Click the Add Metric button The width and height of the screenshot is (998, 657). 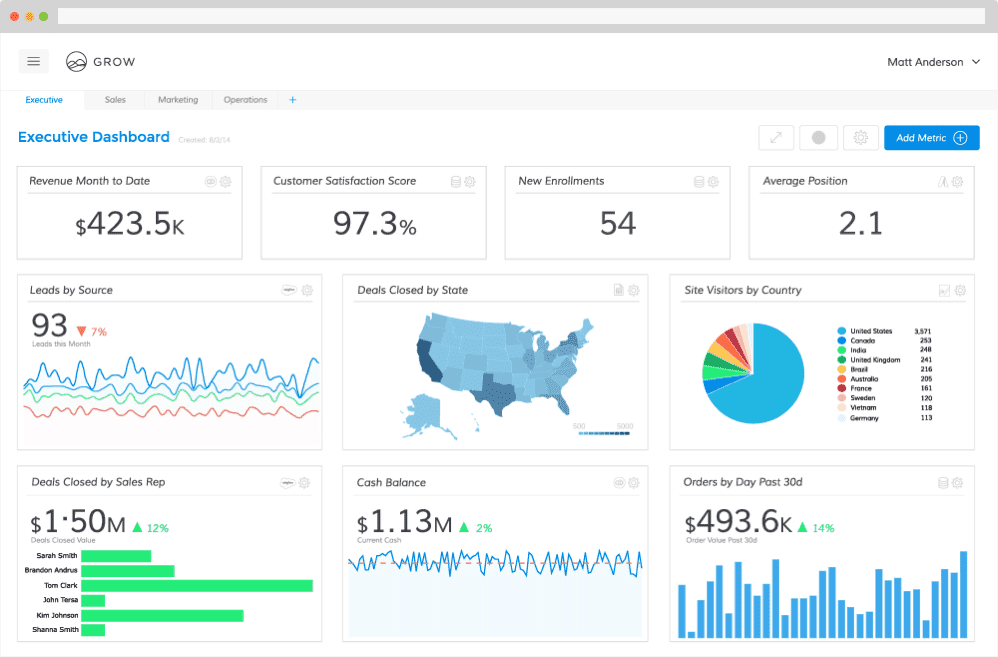[x=931, y=138]
